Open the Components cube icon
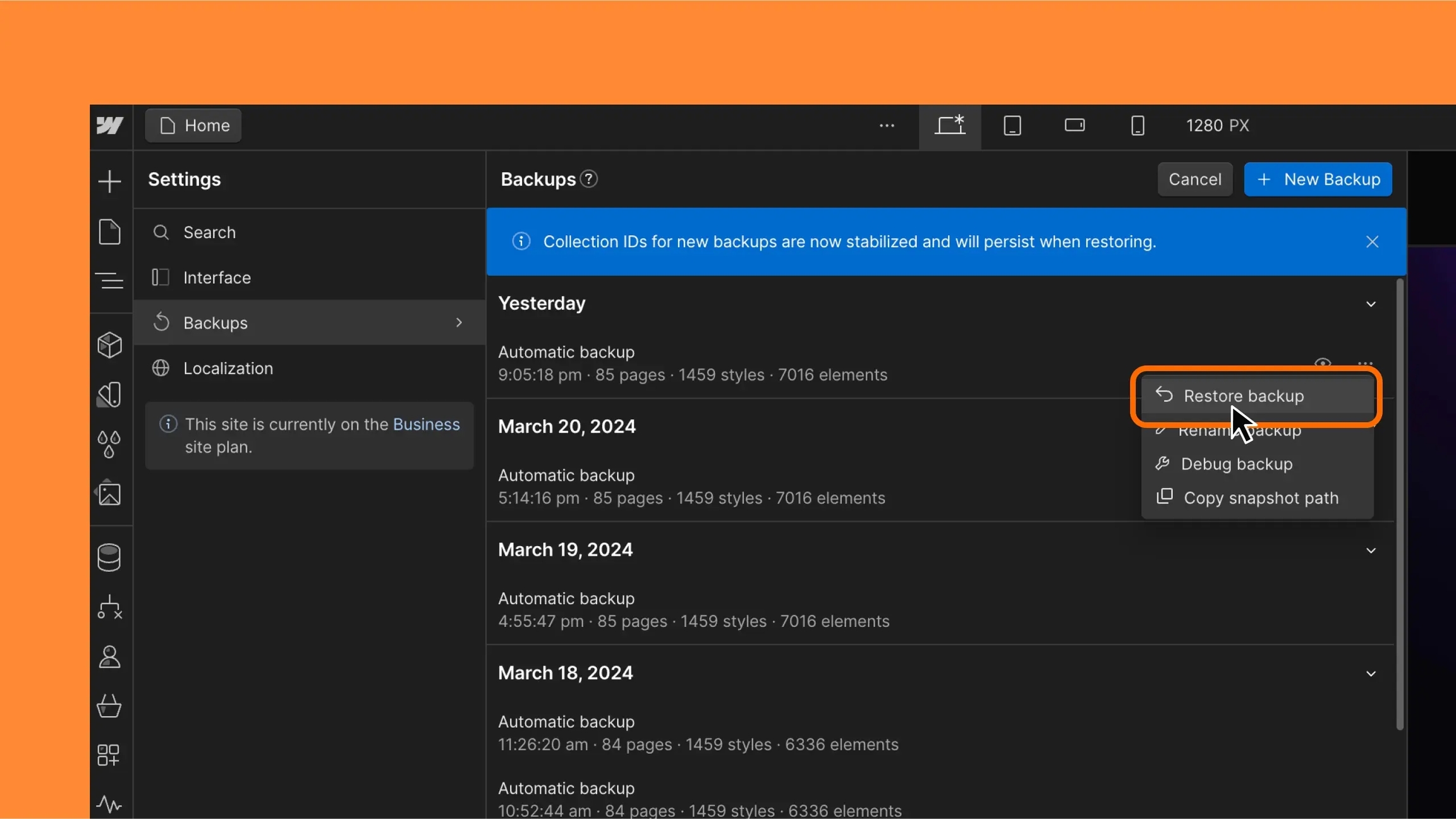 pyautogui.click(x=110, y=345)
